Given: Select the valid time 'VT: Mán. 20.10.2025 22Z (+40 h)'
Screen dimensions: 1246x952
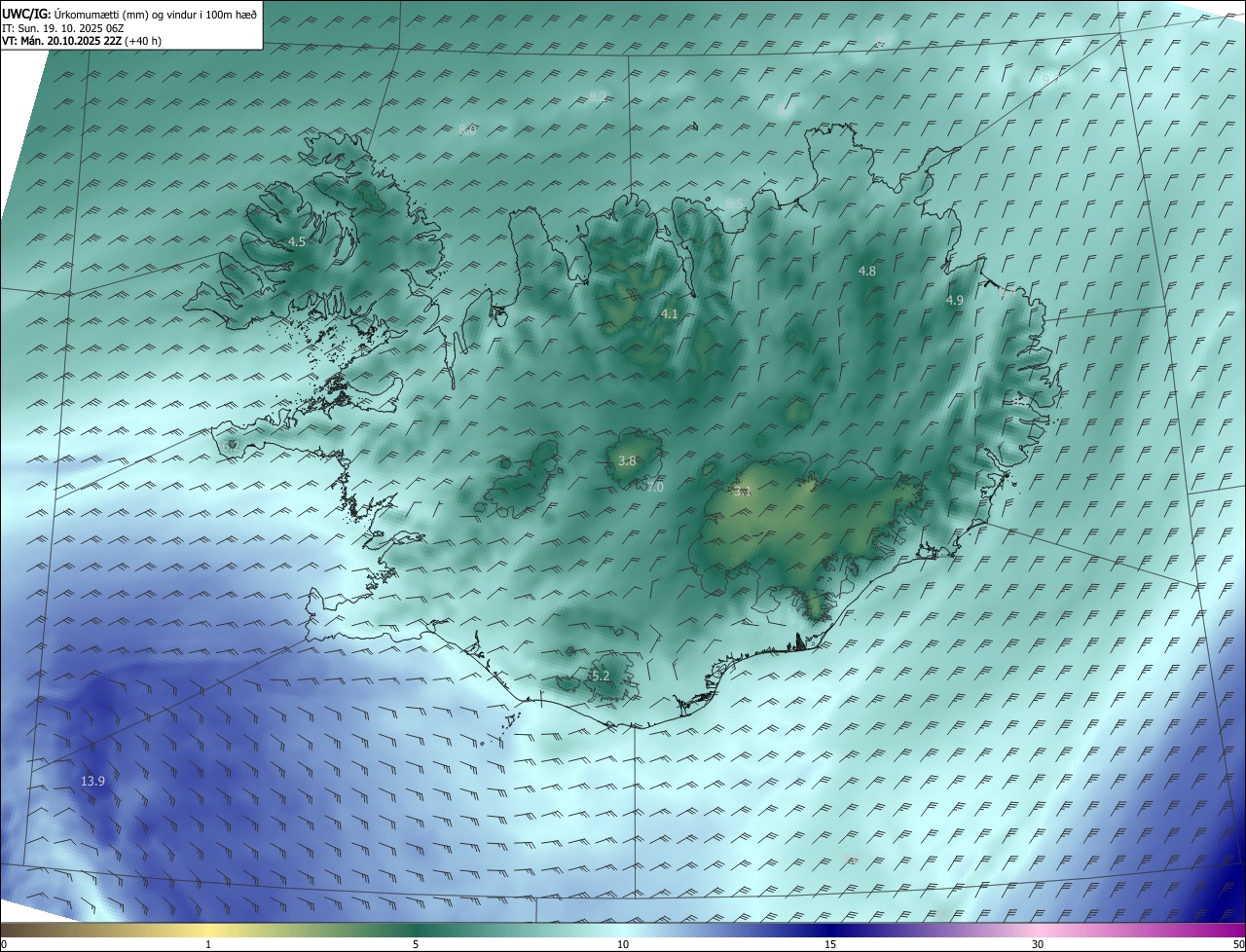Looking at the screenshot, I should [x=82, y=41].
